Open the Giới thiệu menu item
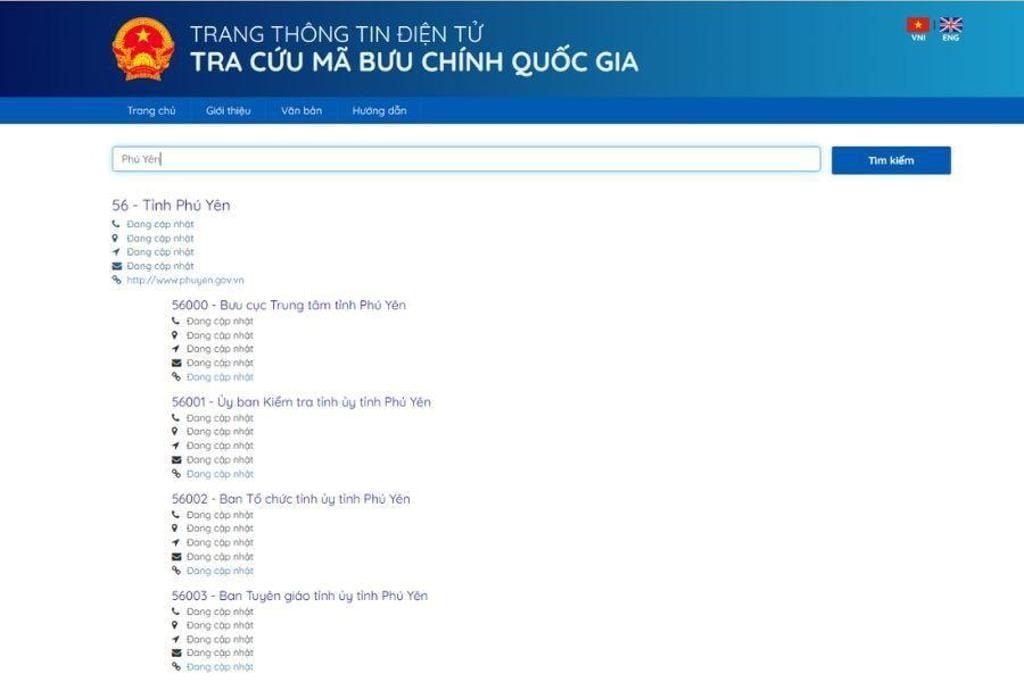 coord(228,111)
